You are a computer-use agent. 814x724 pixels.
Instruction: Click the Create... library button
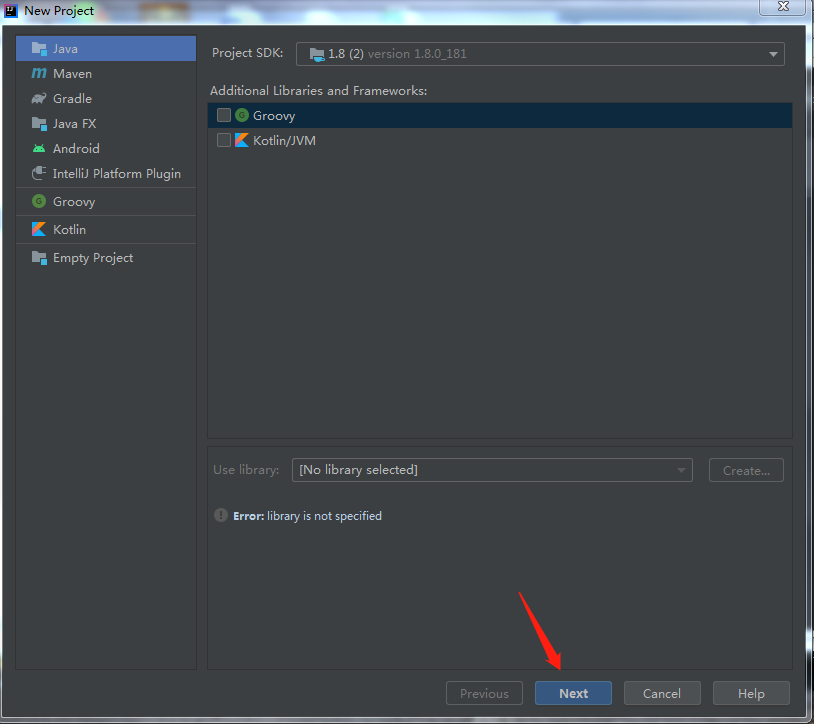746,470
